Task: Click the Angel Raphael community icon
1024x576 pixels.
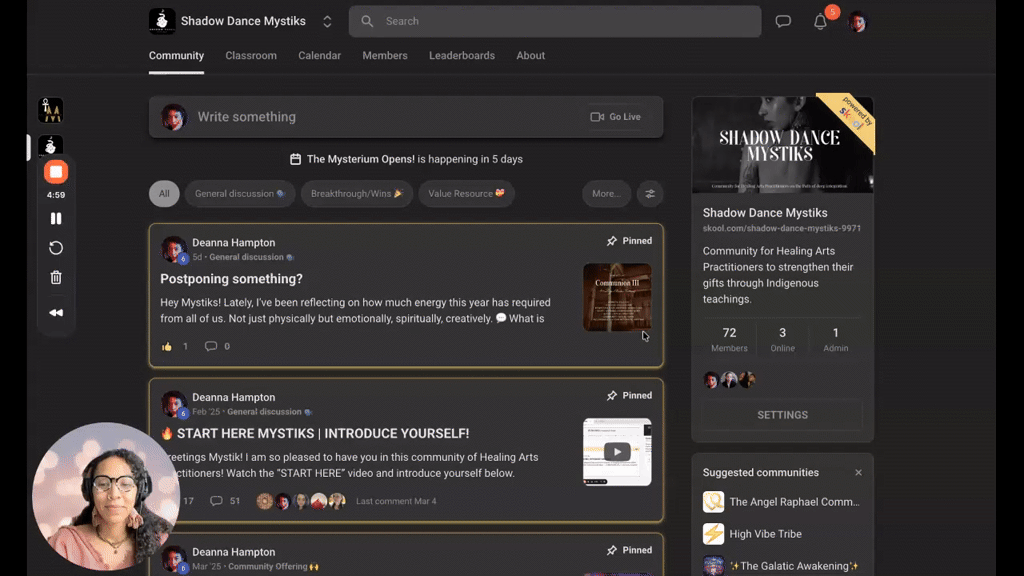Action: pyautogui.click(x=713, y=502)
